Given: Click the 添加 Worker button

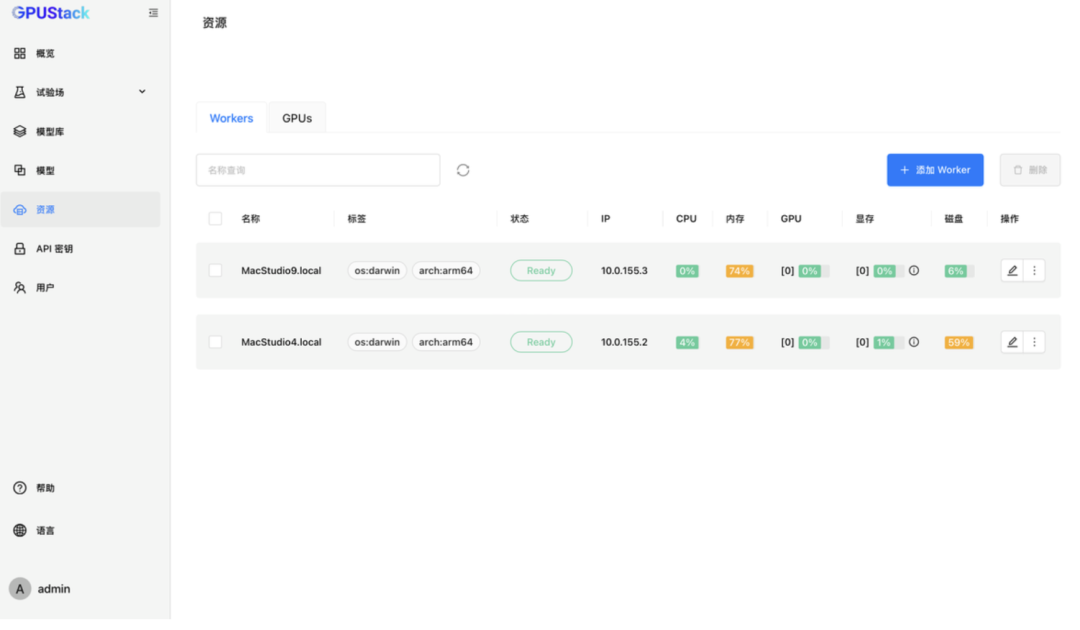Looking at the screenshot, I should pos(935,170).
